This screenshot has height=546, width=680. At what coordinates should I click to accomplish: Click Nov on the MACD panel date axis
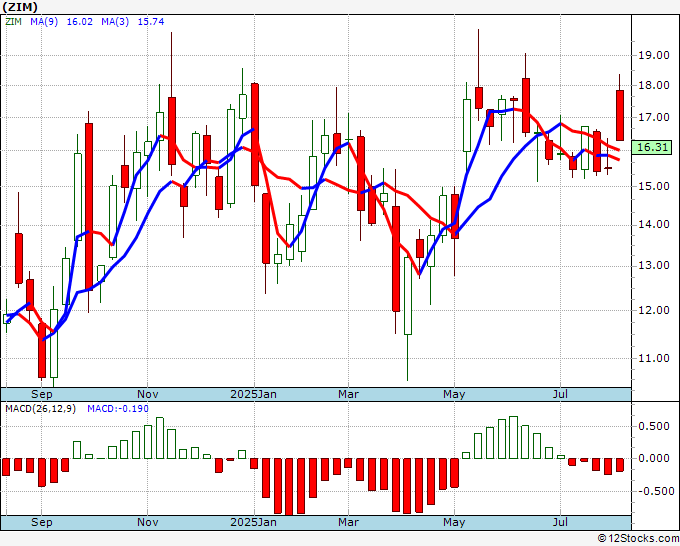(x=147, y=522)
